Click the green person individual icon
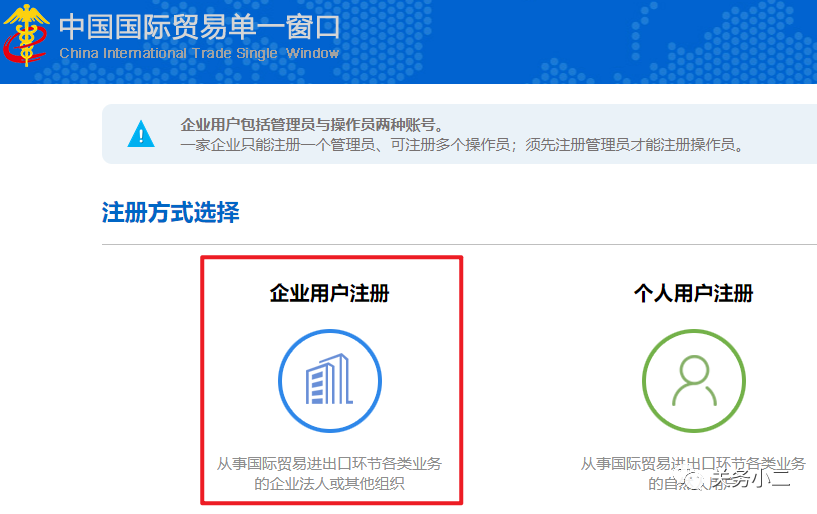This screenshot has height=514, width=817. click(694, 381)
